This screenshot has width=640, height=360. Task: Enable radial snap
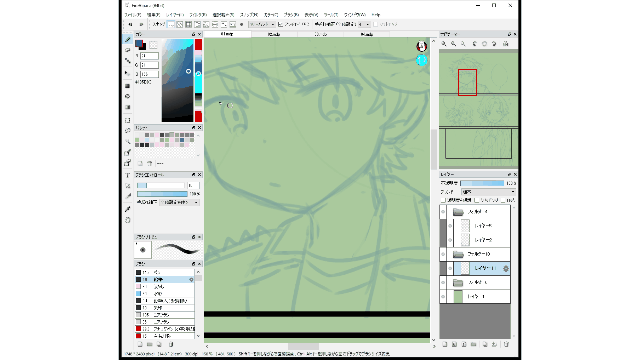(x=206, y=24)
